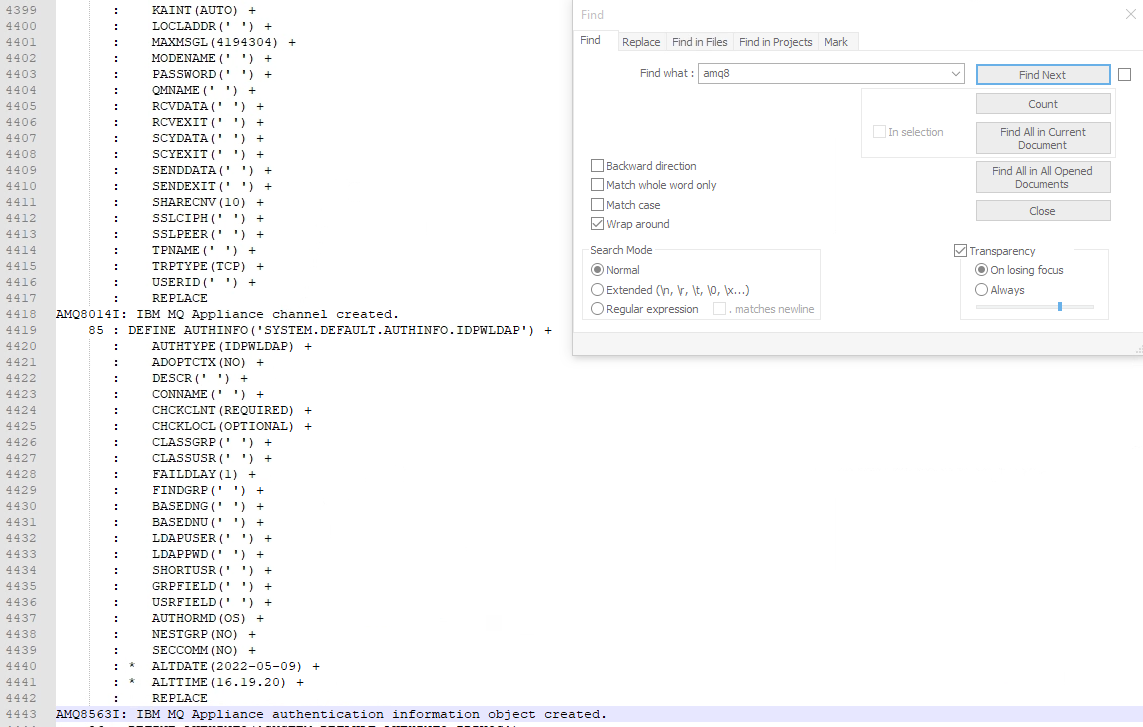Click the TRPTYPE(TCP) line

click(208, 266)
